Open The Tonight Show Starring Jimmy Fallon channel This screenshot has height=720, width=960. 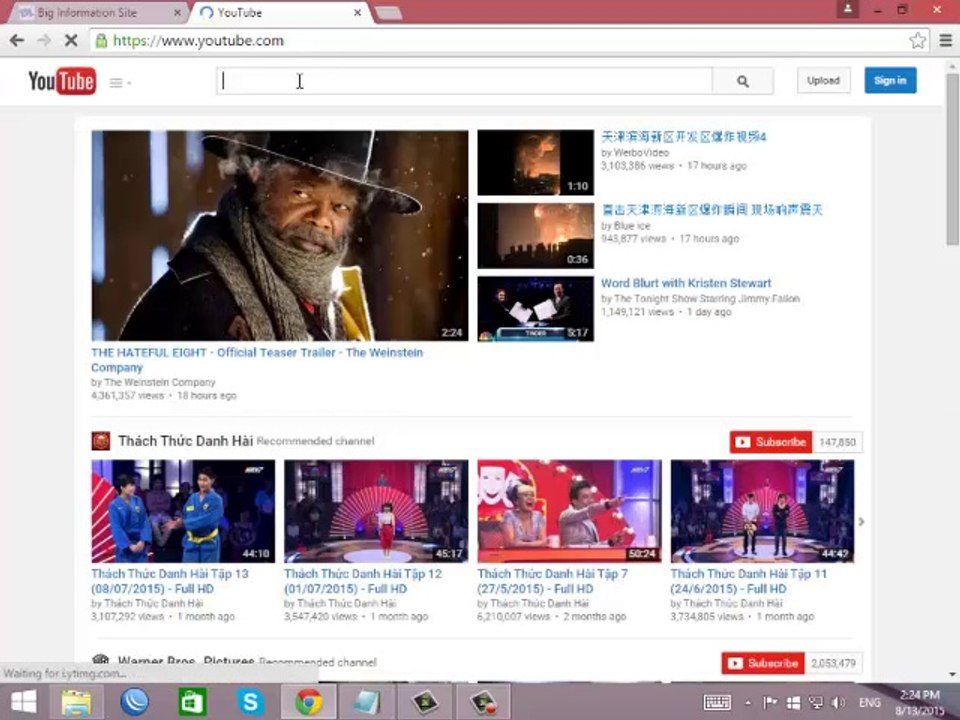click(x=707, y=299)
